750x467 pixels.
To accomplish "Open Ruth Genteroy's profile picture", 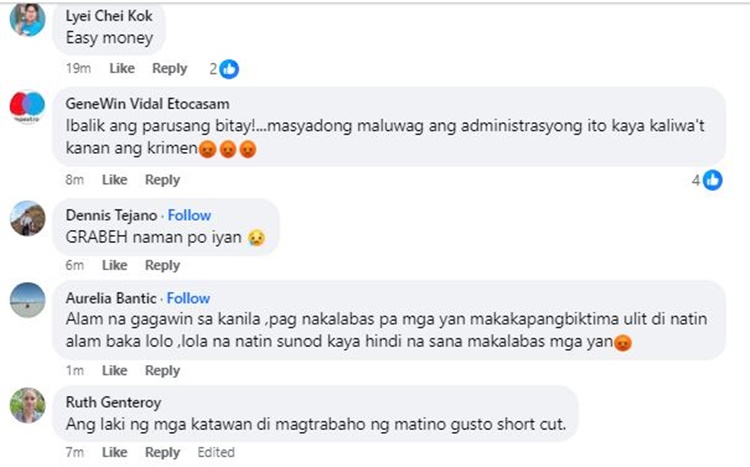I will click(27, 404).
